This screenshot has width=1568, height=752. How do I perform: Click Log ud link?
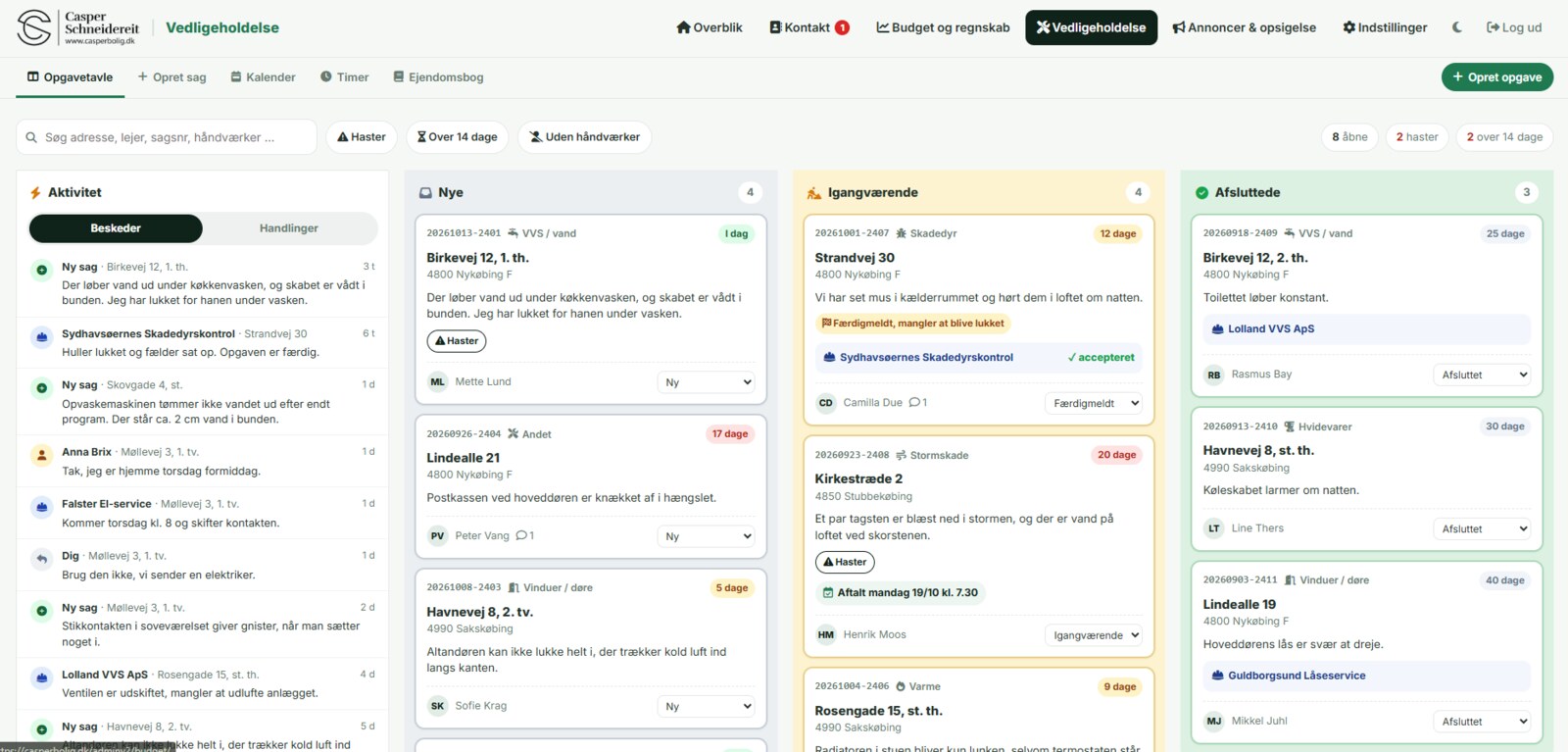click(x=1514, y=27)
